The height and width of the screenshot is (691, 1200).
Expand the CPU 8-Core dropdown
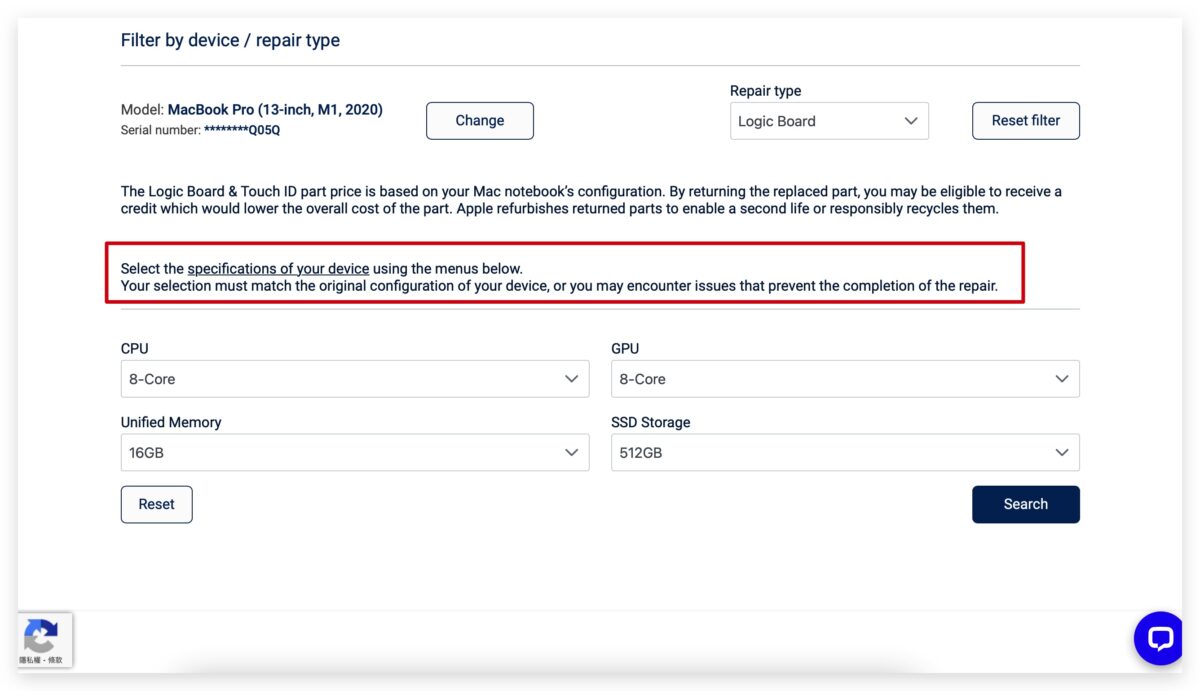click(355, 379)
